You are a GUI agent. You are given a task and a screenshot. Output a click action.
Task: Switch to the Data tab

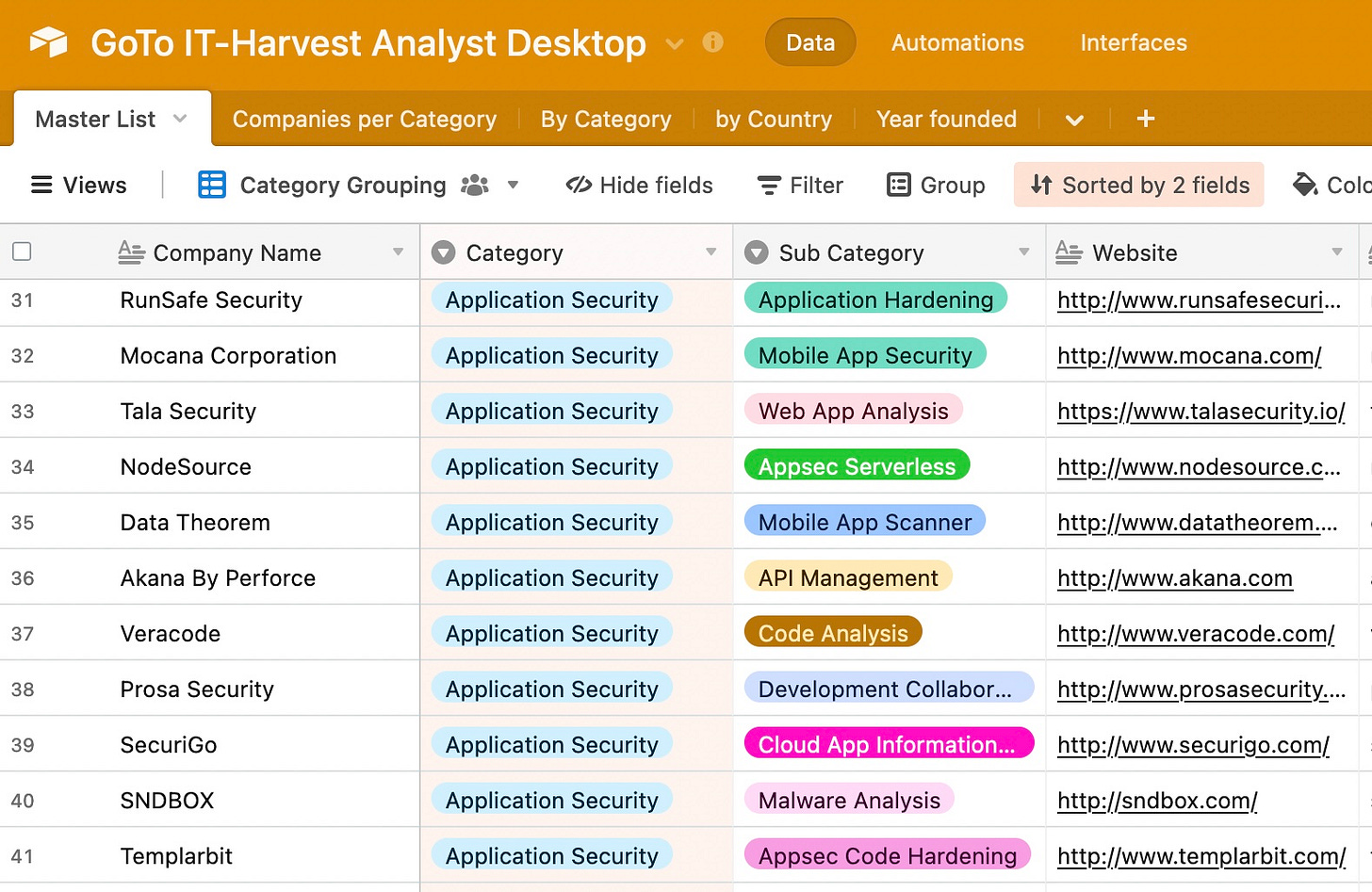810,42
